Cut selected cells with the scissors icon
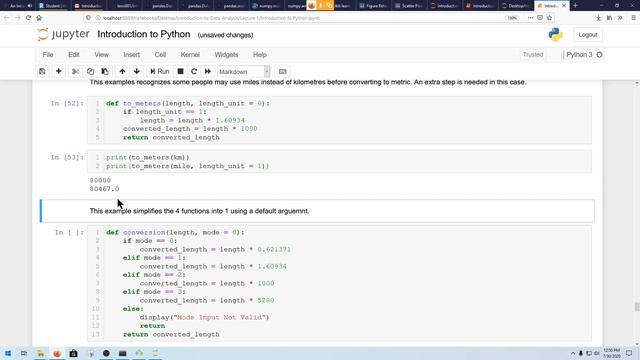 (76, 71)
